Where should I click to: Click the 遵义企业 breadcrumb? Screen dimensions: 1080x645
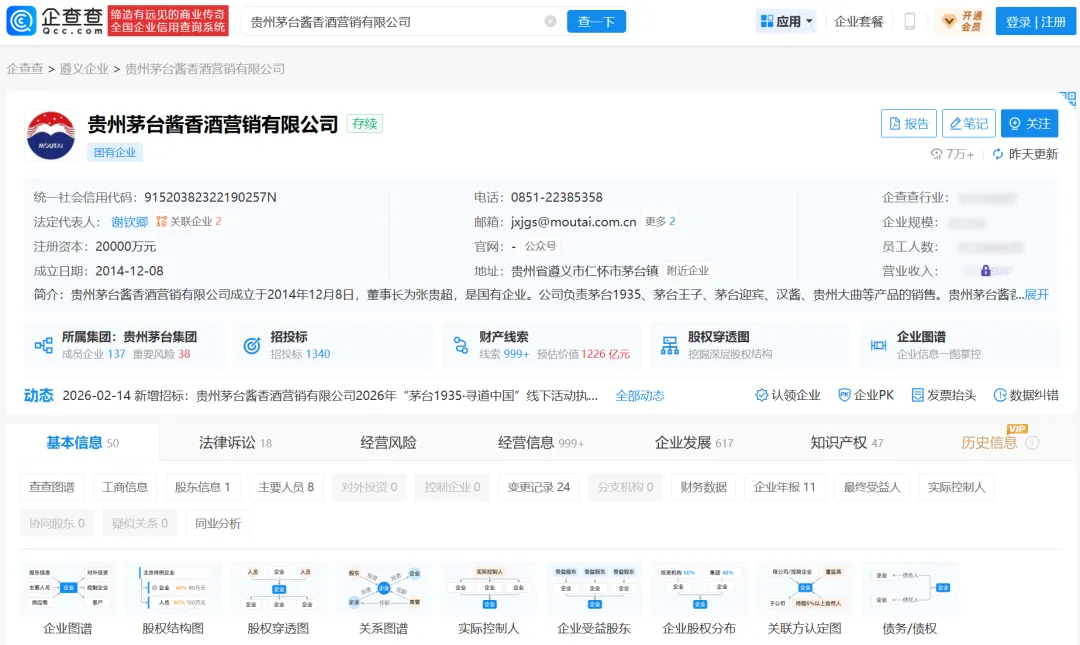click(84, 69)
